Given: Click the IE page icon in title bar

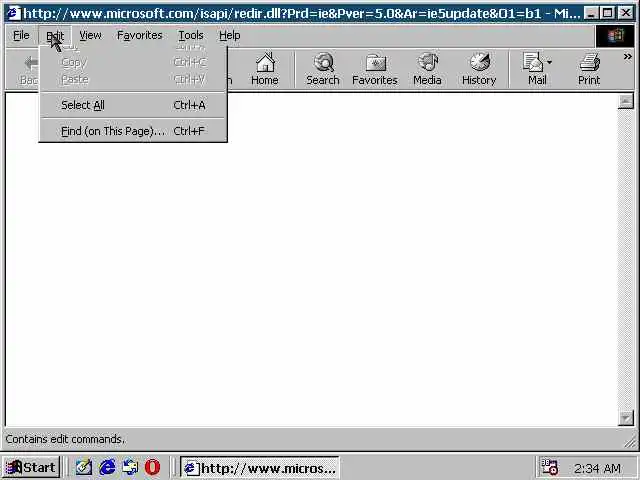Looking at the screenshot, I should 13,13.
